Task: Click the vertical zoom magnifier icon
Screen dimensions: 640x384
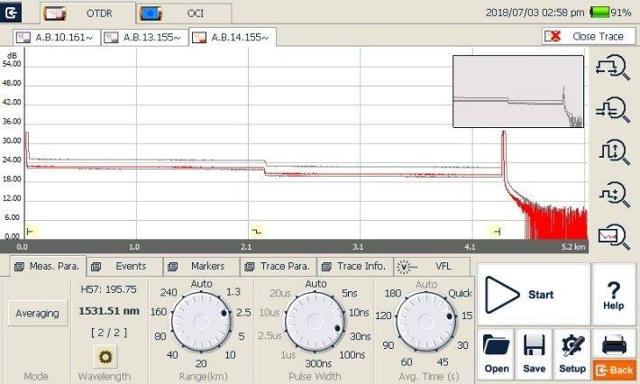Action: [613, 152]
